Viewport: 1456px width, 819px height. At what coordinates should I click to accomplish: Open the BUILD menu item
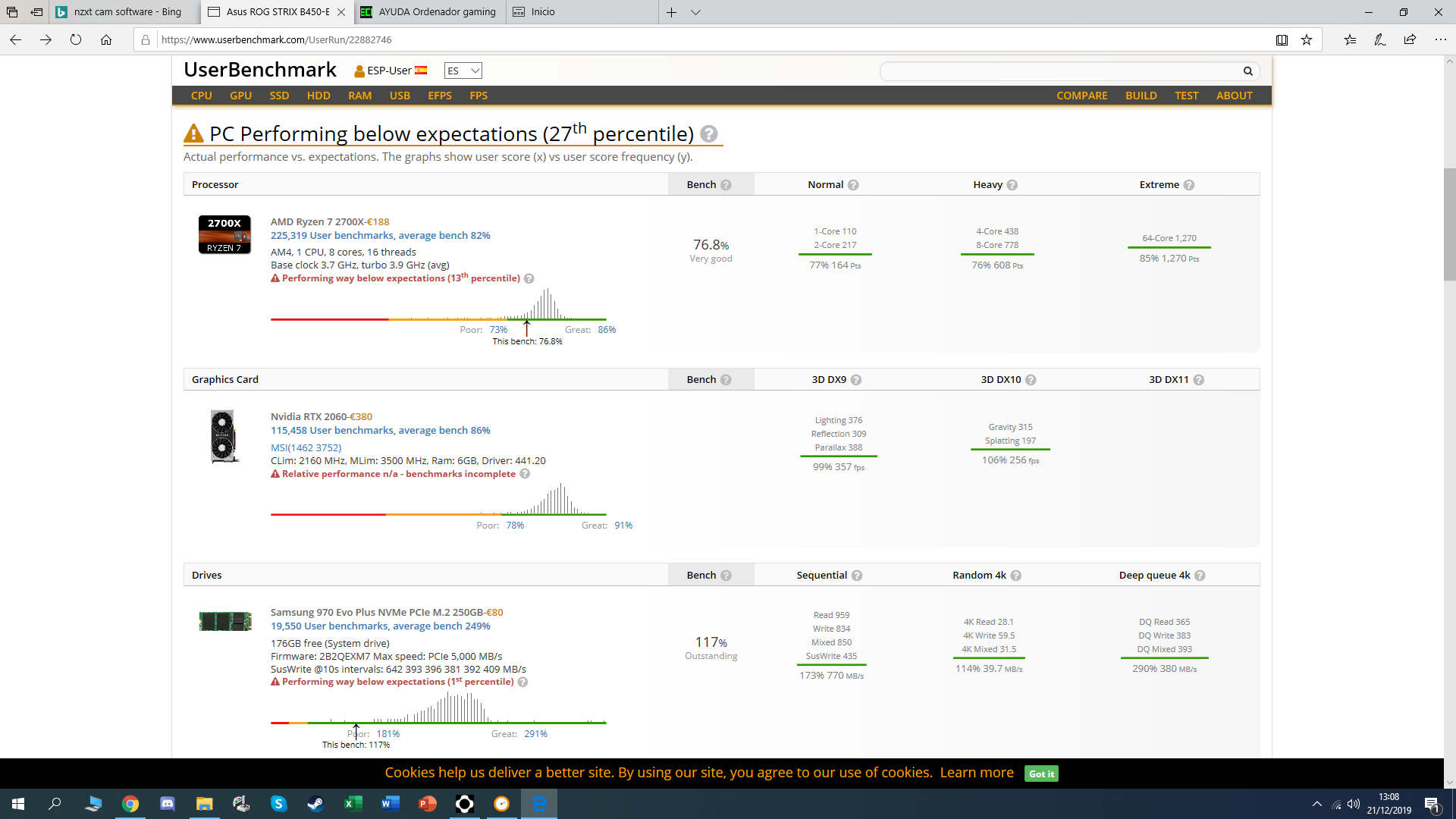(1141, 96)
